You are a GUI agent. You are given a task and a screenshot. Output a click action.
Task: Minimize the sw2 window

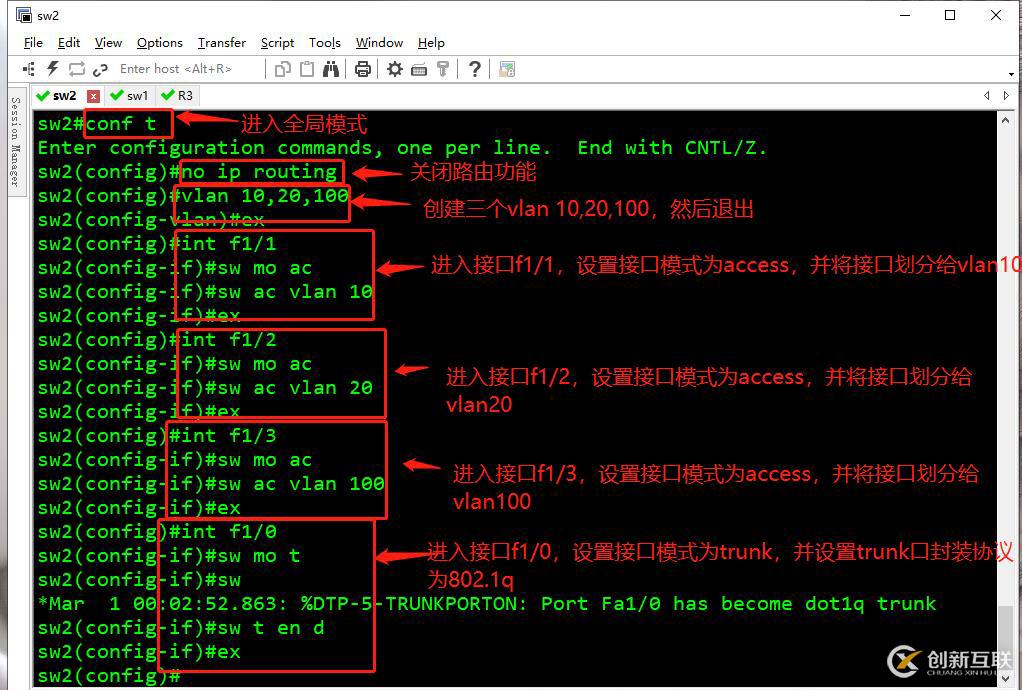(x=903, y=15)
